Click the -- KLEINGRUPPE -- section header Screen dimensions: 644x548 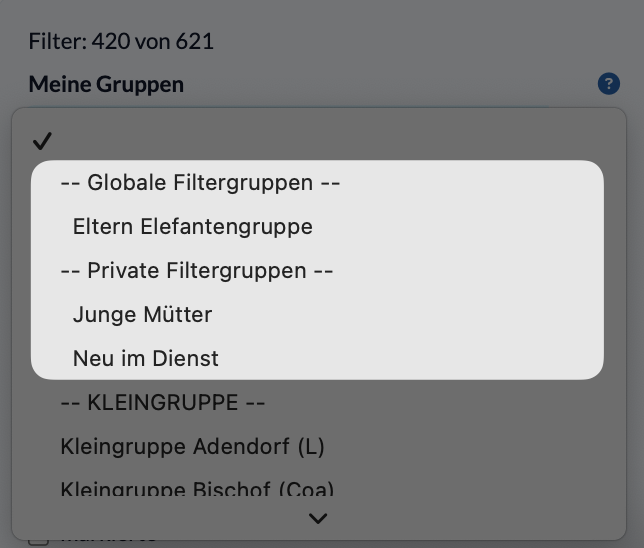(163, 402)
